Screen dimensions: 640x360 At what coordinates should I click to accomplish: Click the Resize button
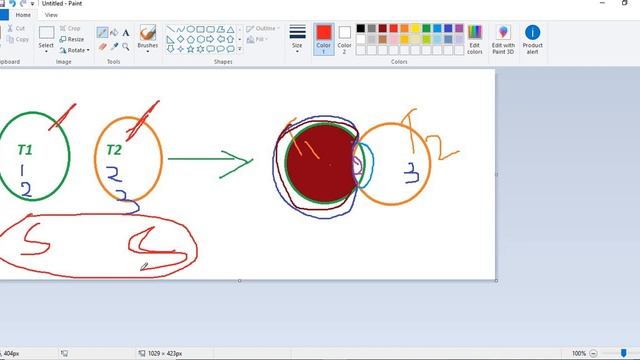[71, 39]
